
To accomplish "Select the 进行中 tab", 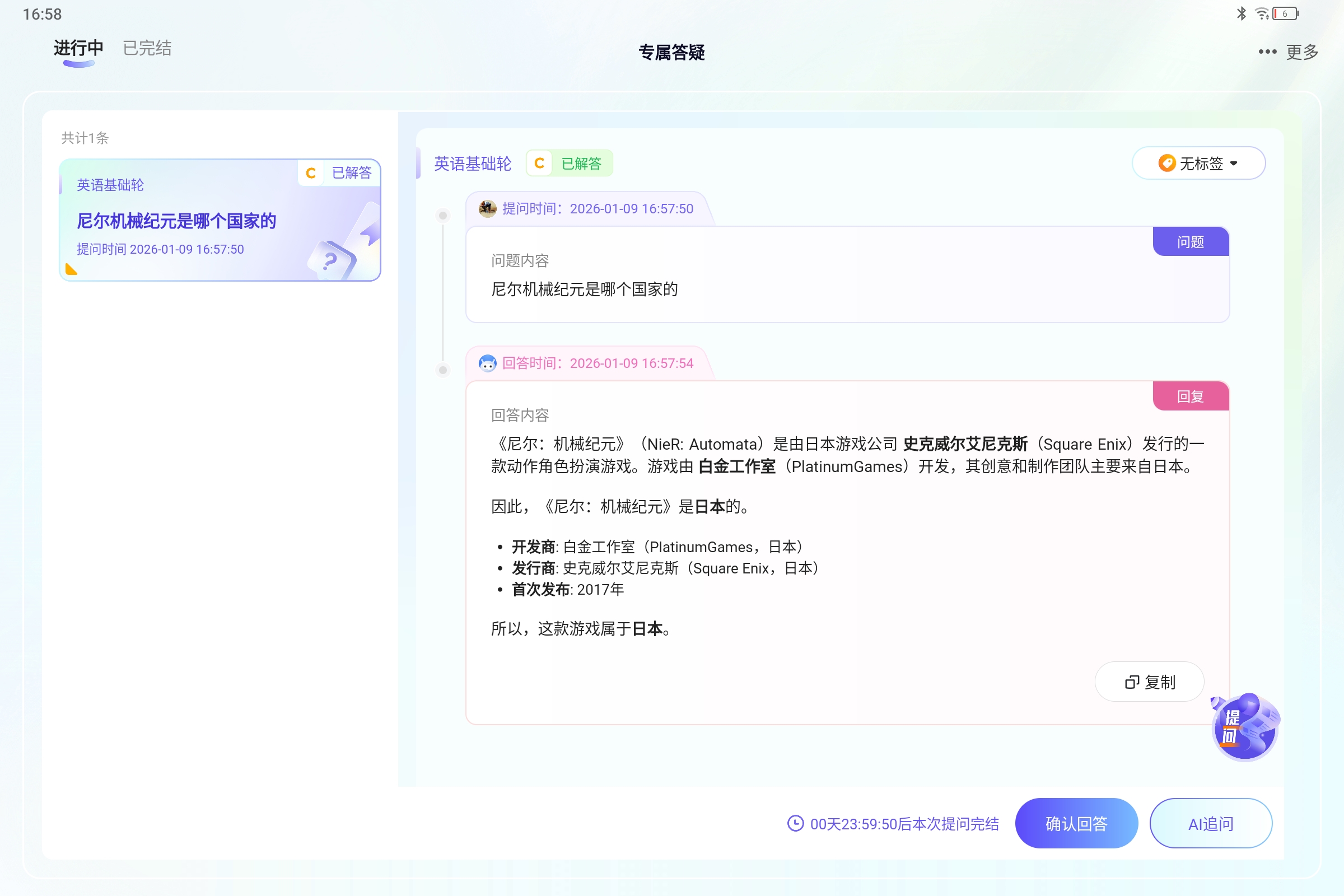I will point(77,48).
